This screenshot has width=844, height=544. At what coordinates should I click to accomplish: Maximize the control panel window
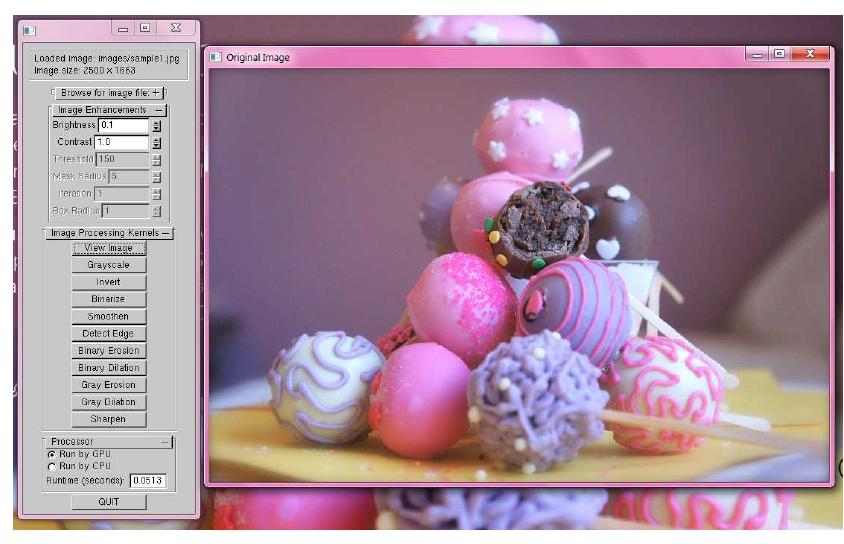145,28
